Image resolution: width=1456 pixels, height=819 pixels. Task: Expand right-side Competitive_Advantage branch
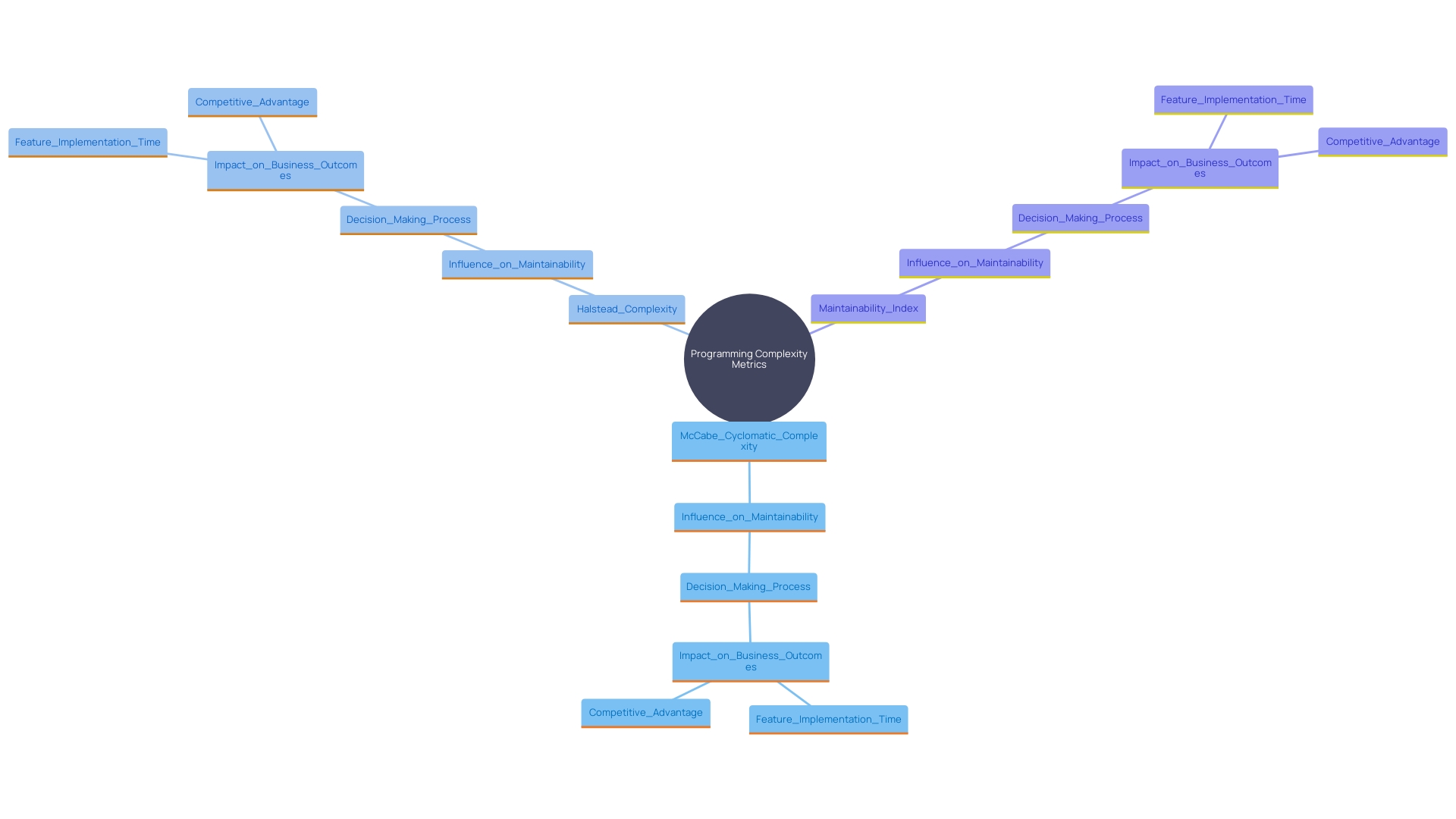(x=1382, y=141)
